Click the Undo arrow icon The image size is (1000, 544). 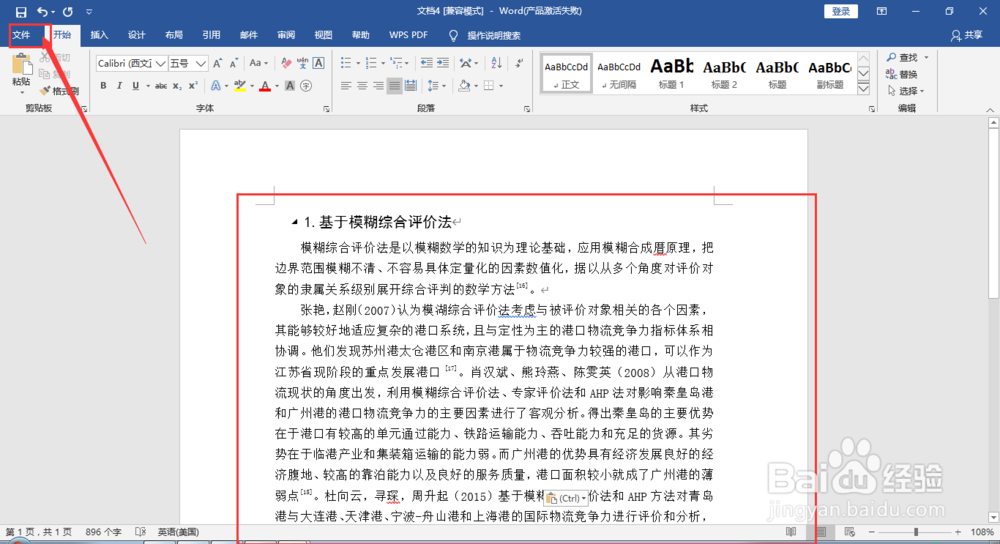click(42, 11)
